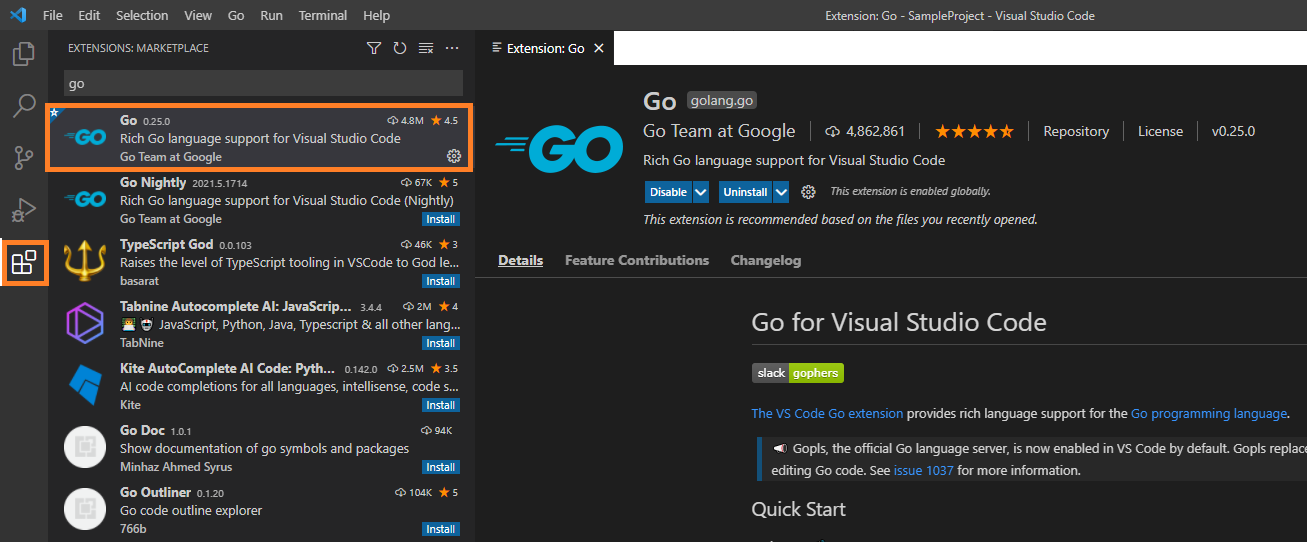Select TypeScript God row title

[x=167, y=244]
